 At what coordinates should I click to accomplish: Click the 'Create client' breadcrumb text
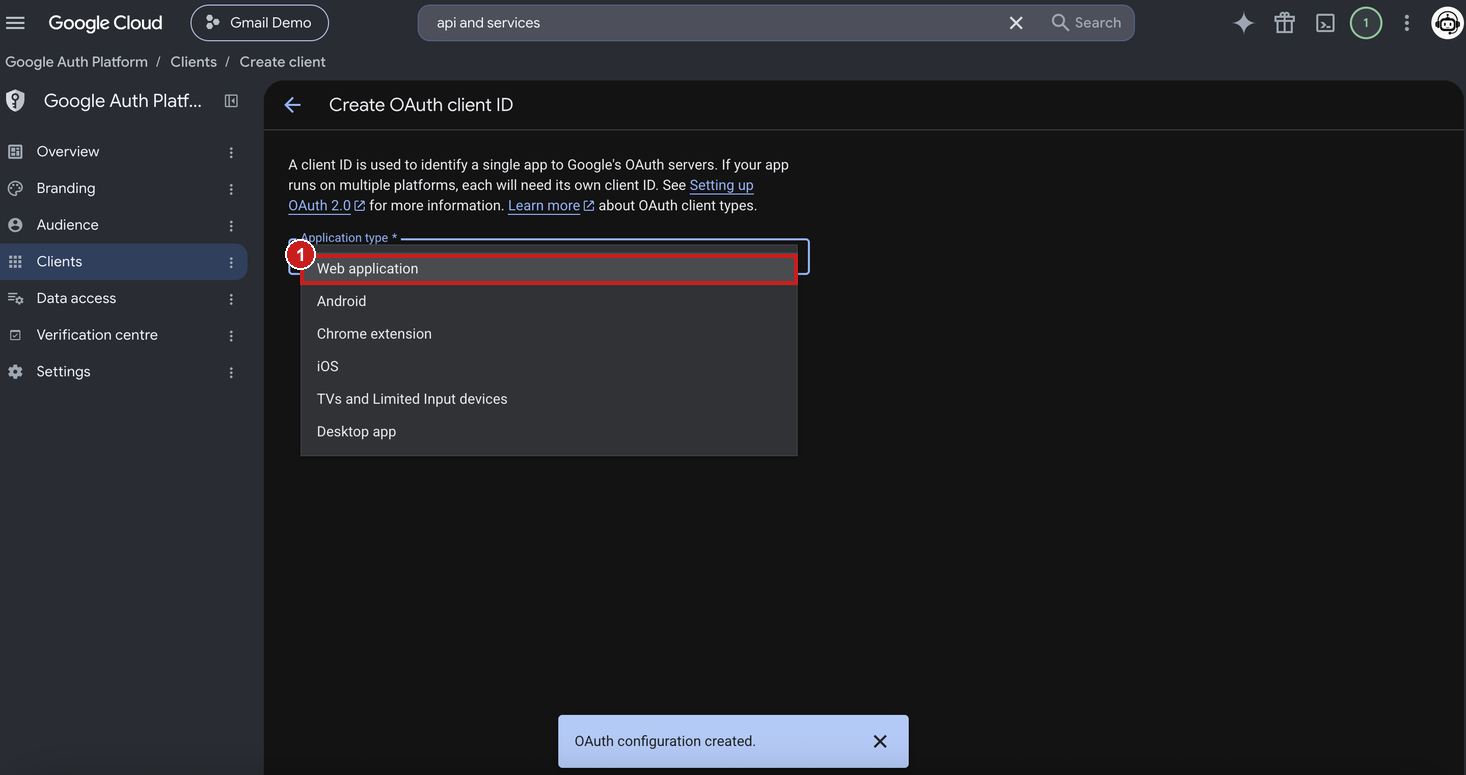click(282, 62)
